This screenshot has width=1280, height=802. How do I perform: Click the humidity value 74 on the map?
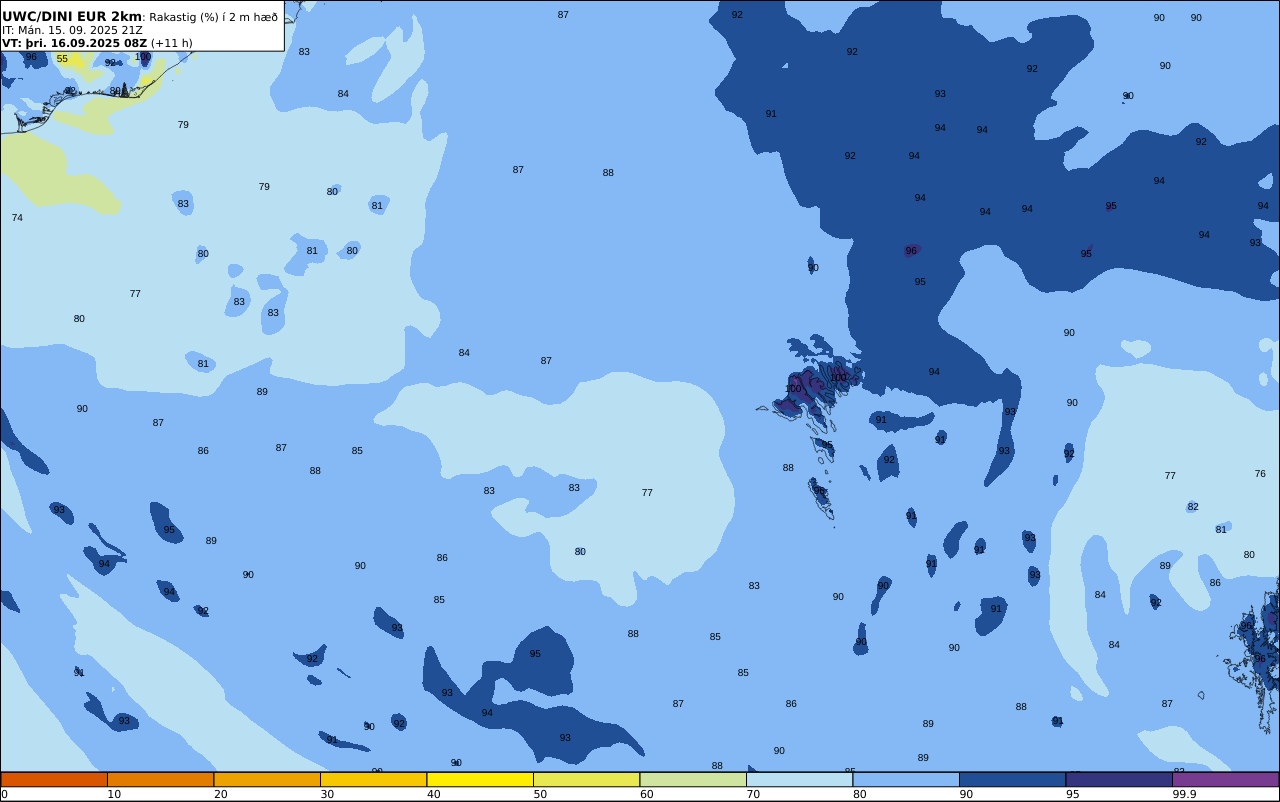(17, 218)
